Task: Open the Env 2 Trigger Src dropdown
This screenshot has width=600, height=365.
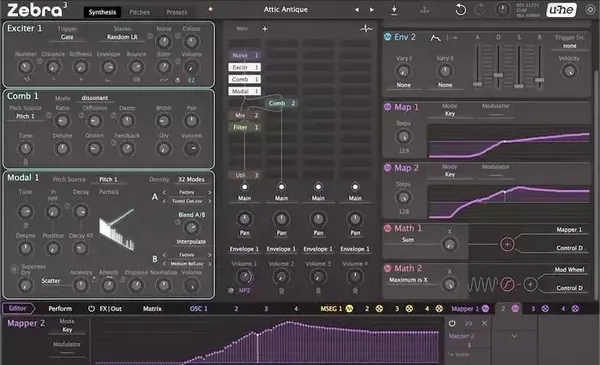Action: click(x=569, y=46)
